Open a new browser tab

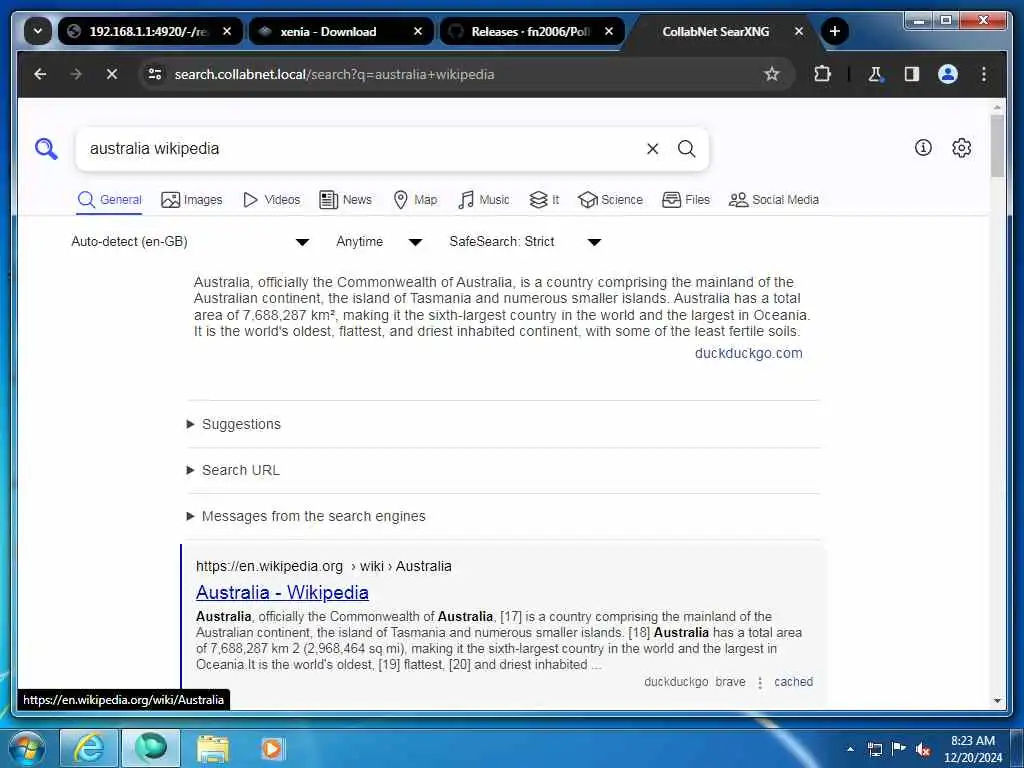[x=835, y=31]
